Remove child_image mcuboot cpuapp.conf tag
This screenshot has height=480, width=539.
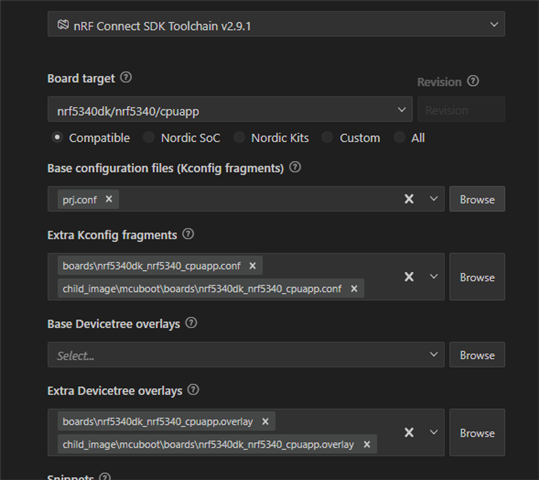click(x=354, y=288)
